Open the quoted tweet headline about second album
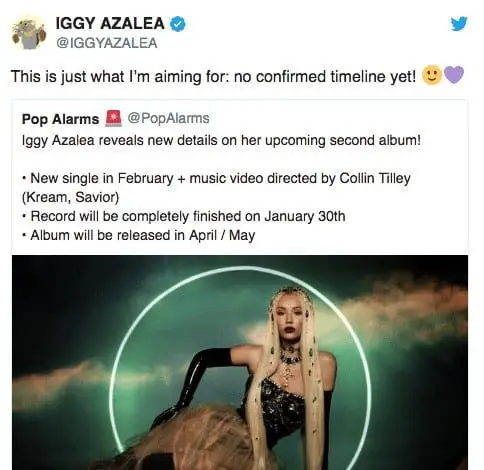Image resolution: width=484 pixels, height=470 pixels. 221,140
